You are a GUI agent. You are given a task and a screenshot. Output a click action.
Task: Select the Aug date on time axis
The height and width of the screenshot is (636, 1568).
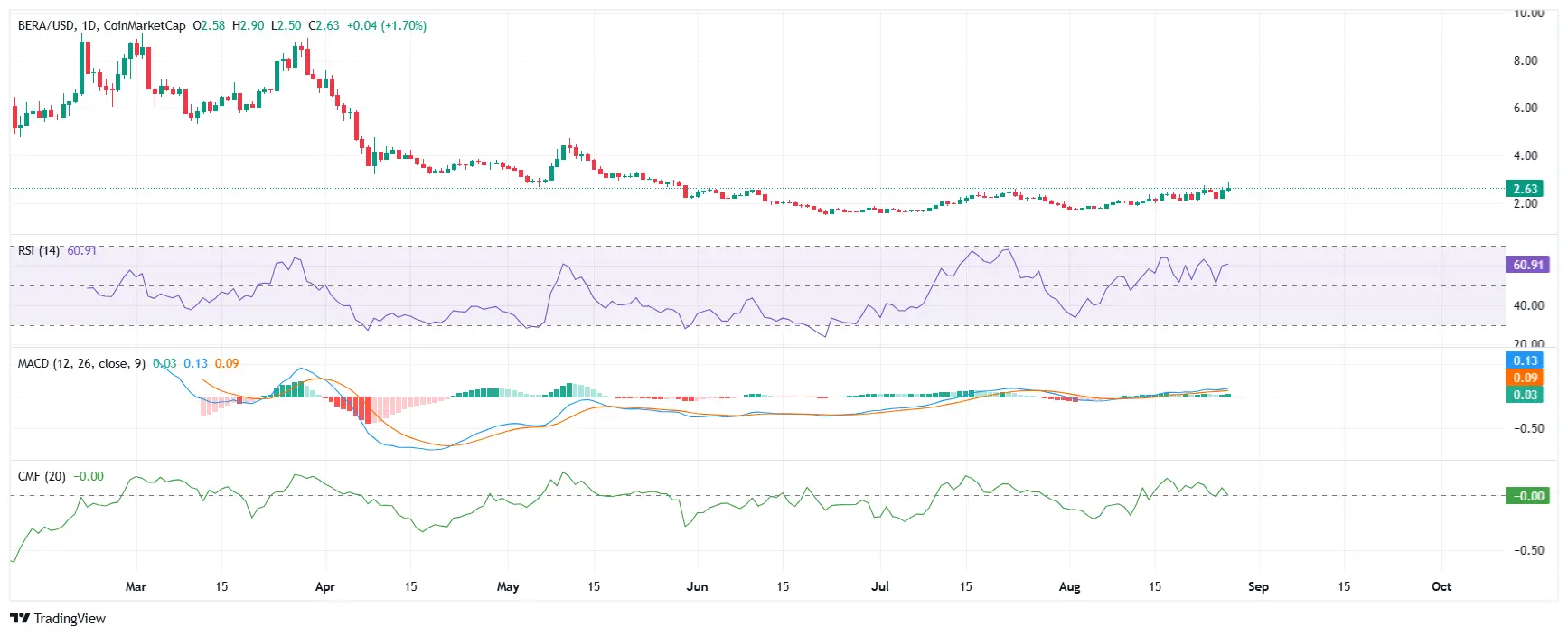(x=1069, y=586)
